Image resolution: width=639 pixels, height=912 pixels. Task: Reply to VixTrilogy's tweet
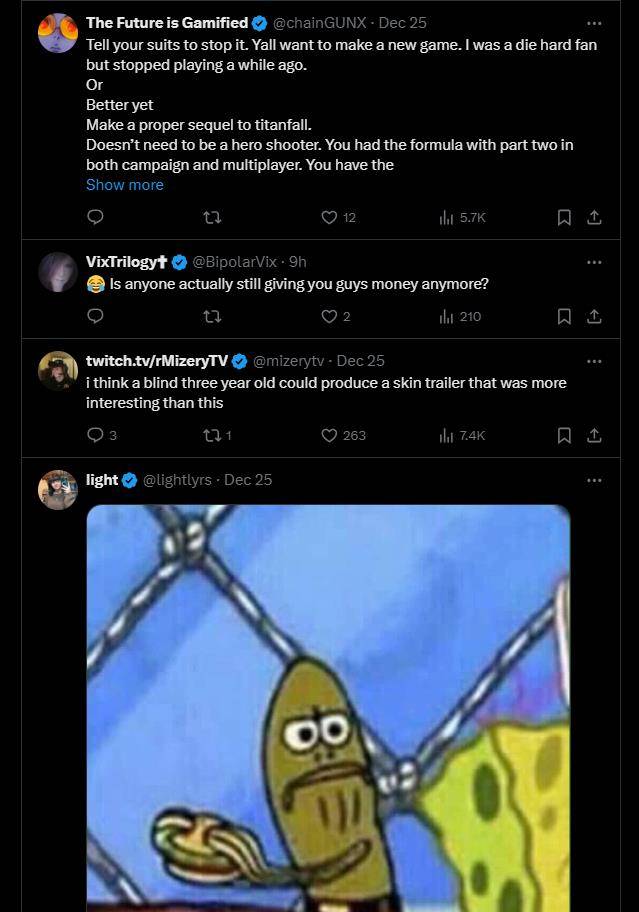pyautogui.click(x=95, y=316)
